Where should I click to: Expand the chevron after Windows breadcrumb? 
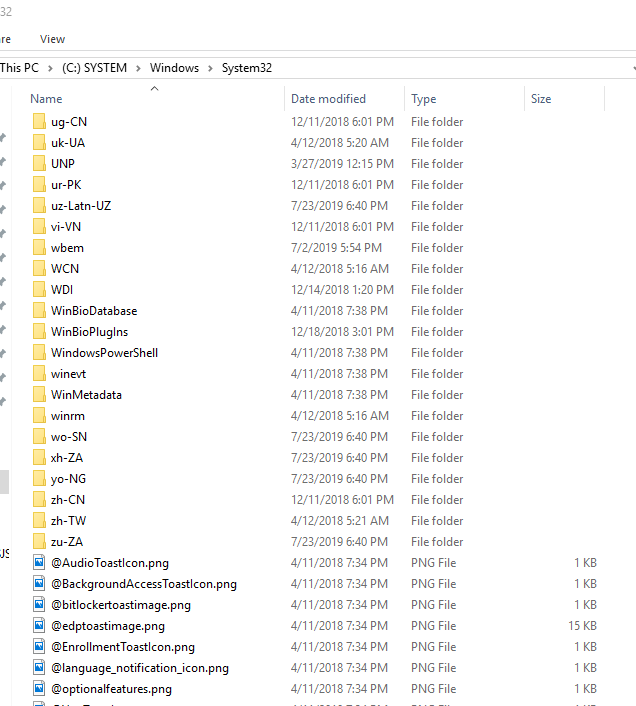point(210,68)
